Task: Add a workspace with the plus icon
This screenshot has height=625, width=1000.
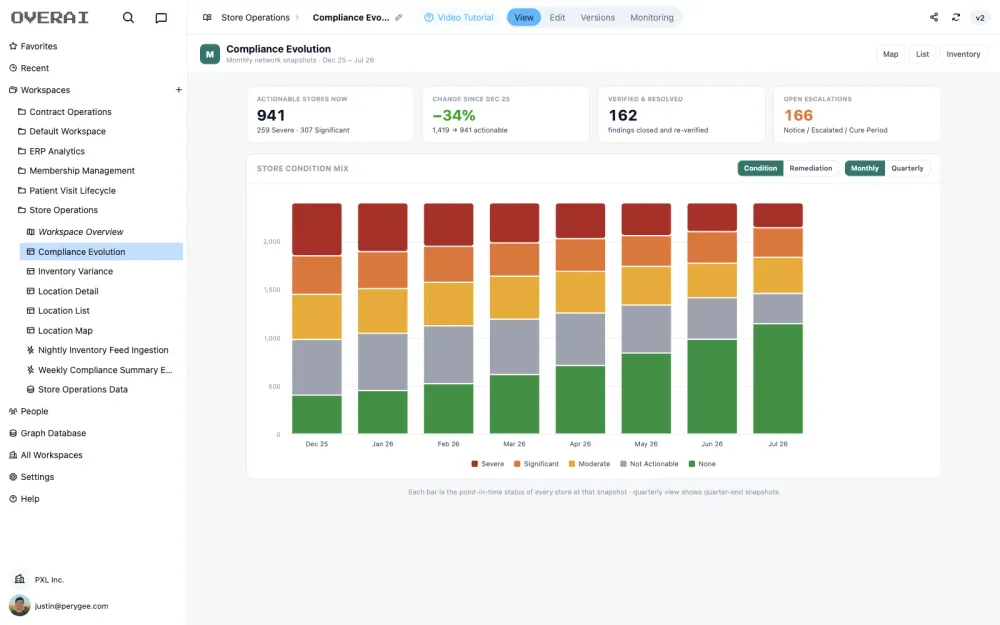Action: click(x=179, y=90)
